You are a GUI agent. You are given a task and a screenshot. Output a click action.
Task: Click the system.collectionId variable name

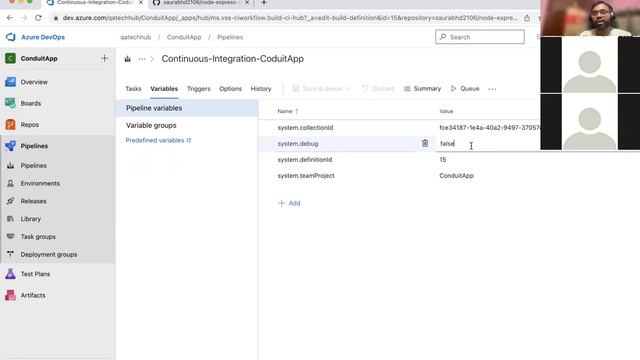click(305, 128)
